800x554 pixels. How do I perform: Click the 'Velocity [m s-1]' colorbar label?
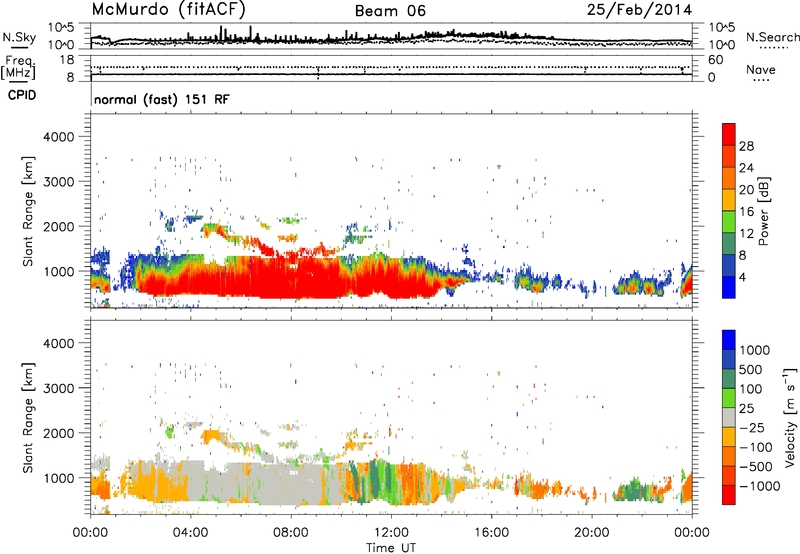(x=790, y=417)
